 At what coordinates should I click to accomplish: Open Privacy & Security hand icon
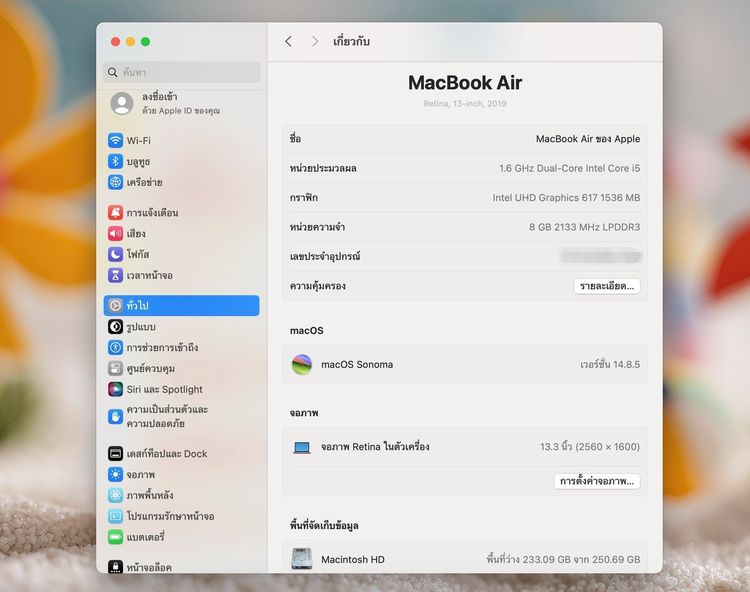click(115, 417)
